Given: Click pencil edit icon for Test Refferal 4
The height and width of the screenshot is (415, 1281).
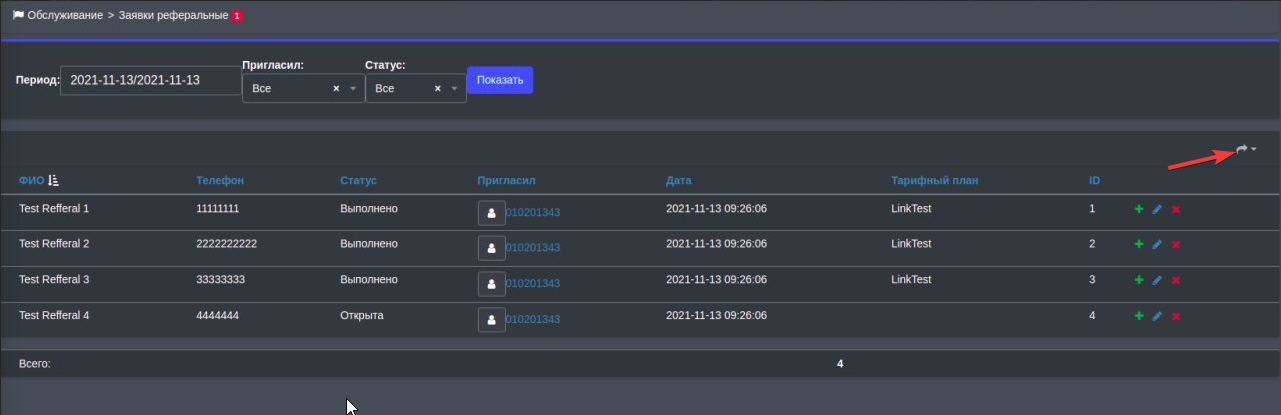Looking at the screenshot, I should [x=1157, y=316].
